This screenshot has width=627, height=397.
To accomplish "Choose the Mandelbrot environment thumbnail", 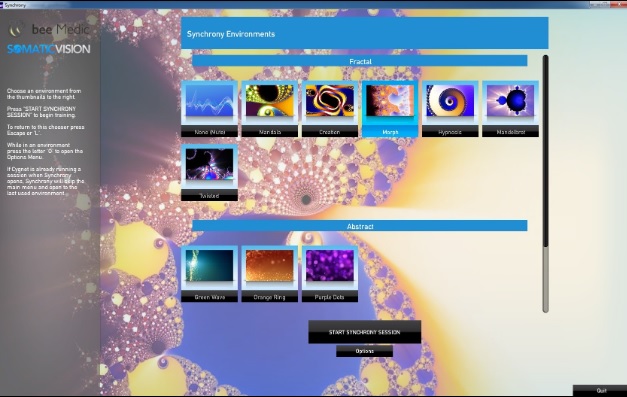I will click(510, 109).
